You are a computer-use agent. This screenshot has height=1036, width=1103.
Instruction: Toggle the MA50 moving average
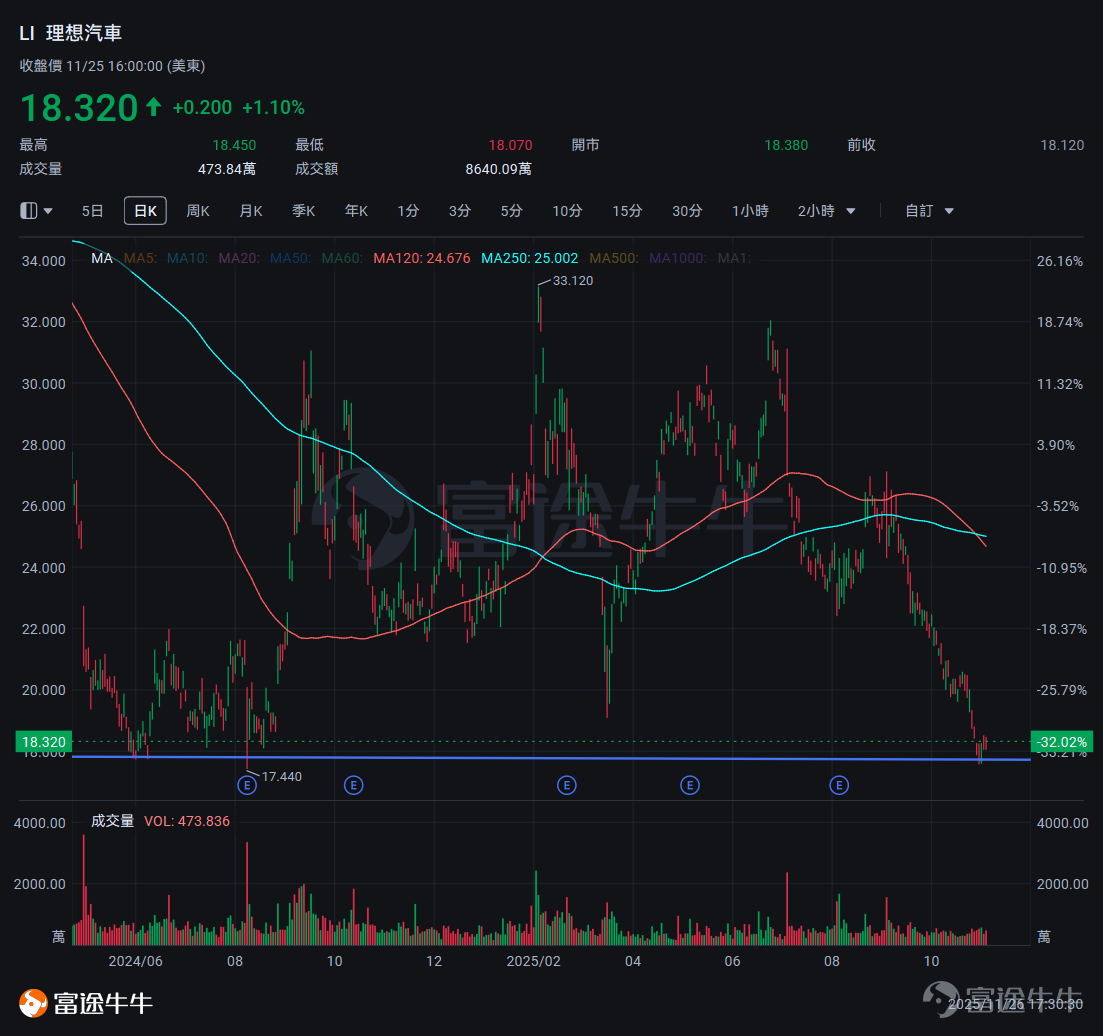pyautogui.click(x=291, y=258)
